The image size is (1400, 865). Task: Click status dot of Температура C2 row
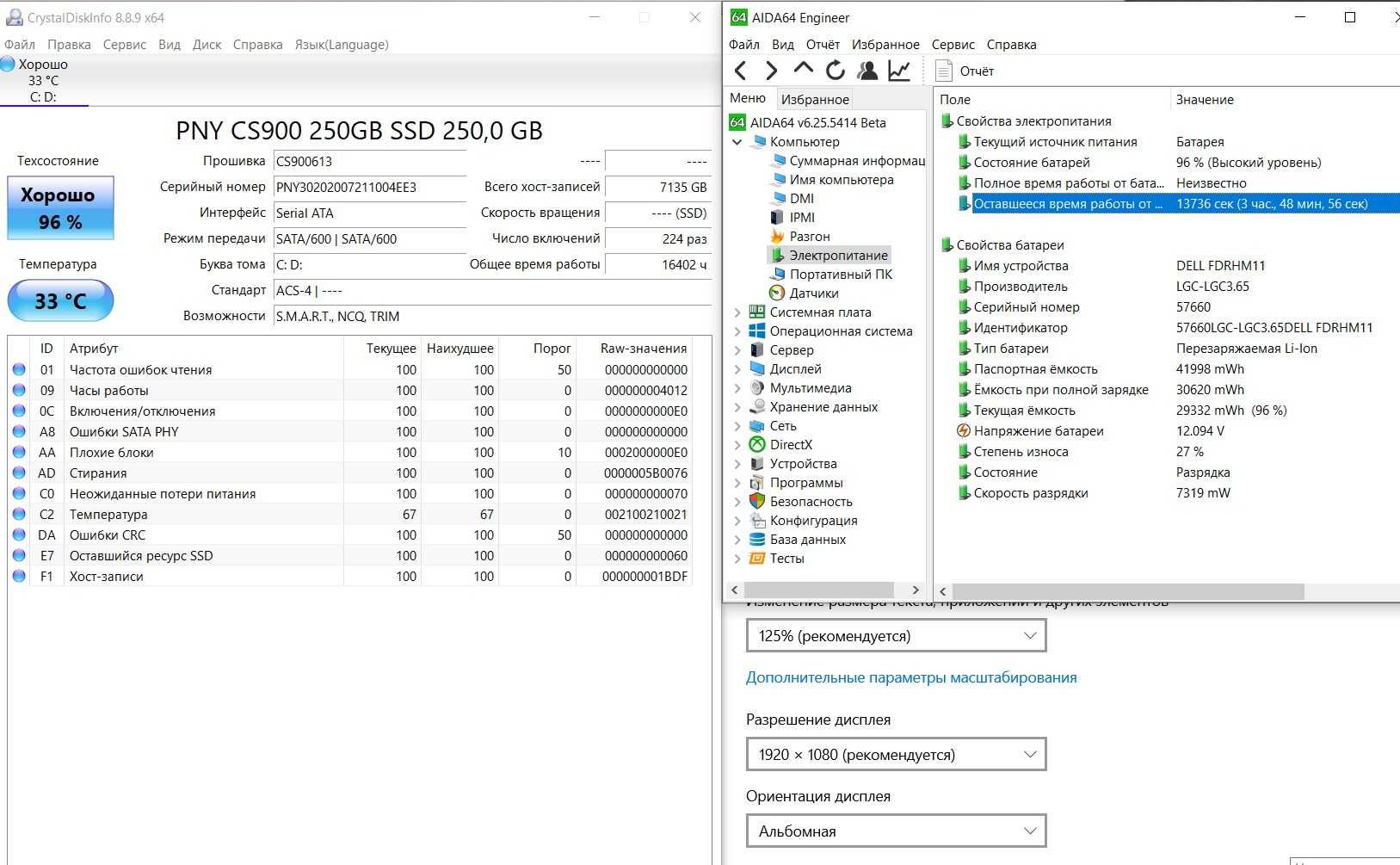coord(19,515)
